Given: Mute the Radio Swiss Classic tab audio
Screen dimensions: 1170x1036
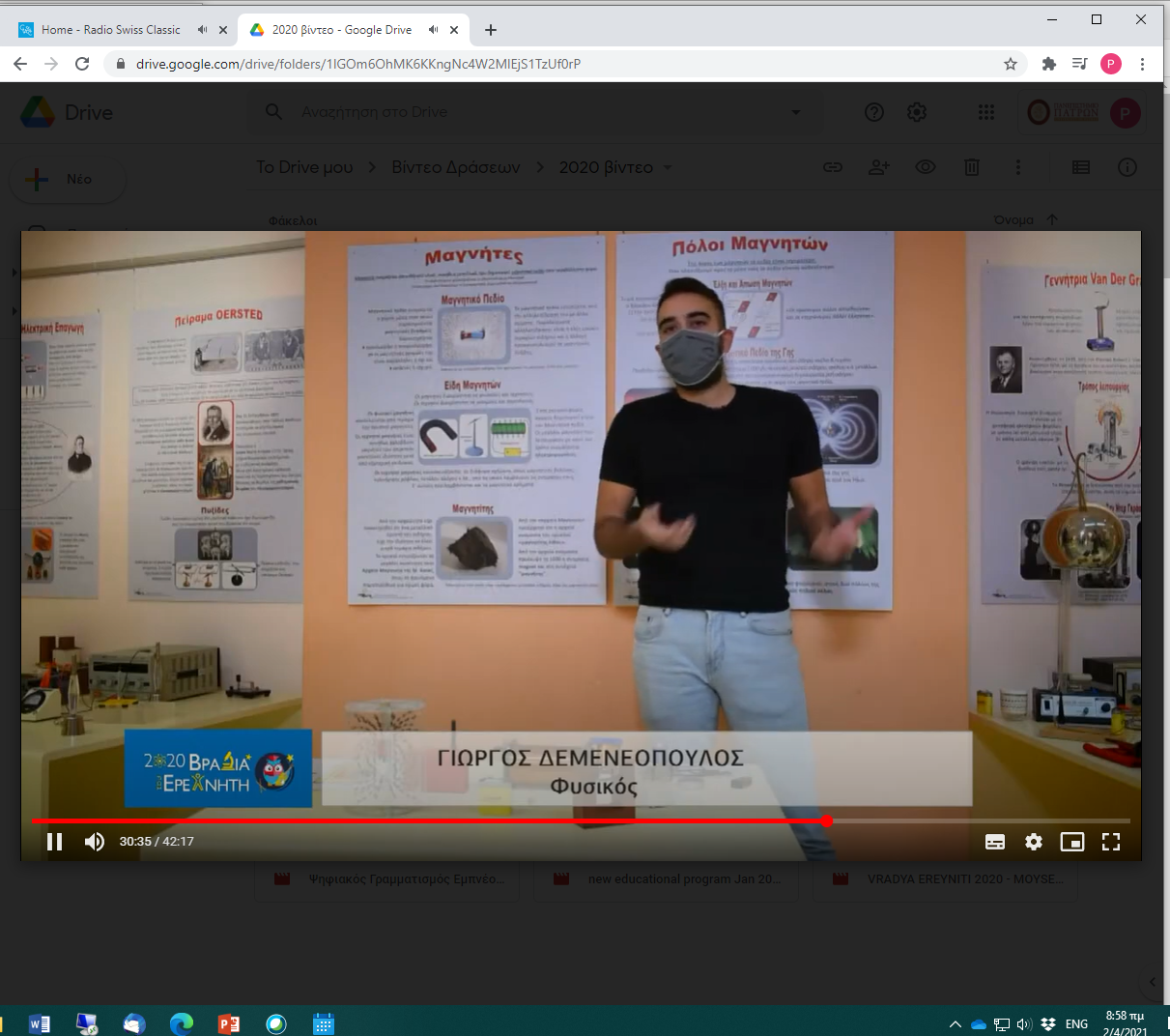Looking at the screenshot, I should [x=202, y=30].
